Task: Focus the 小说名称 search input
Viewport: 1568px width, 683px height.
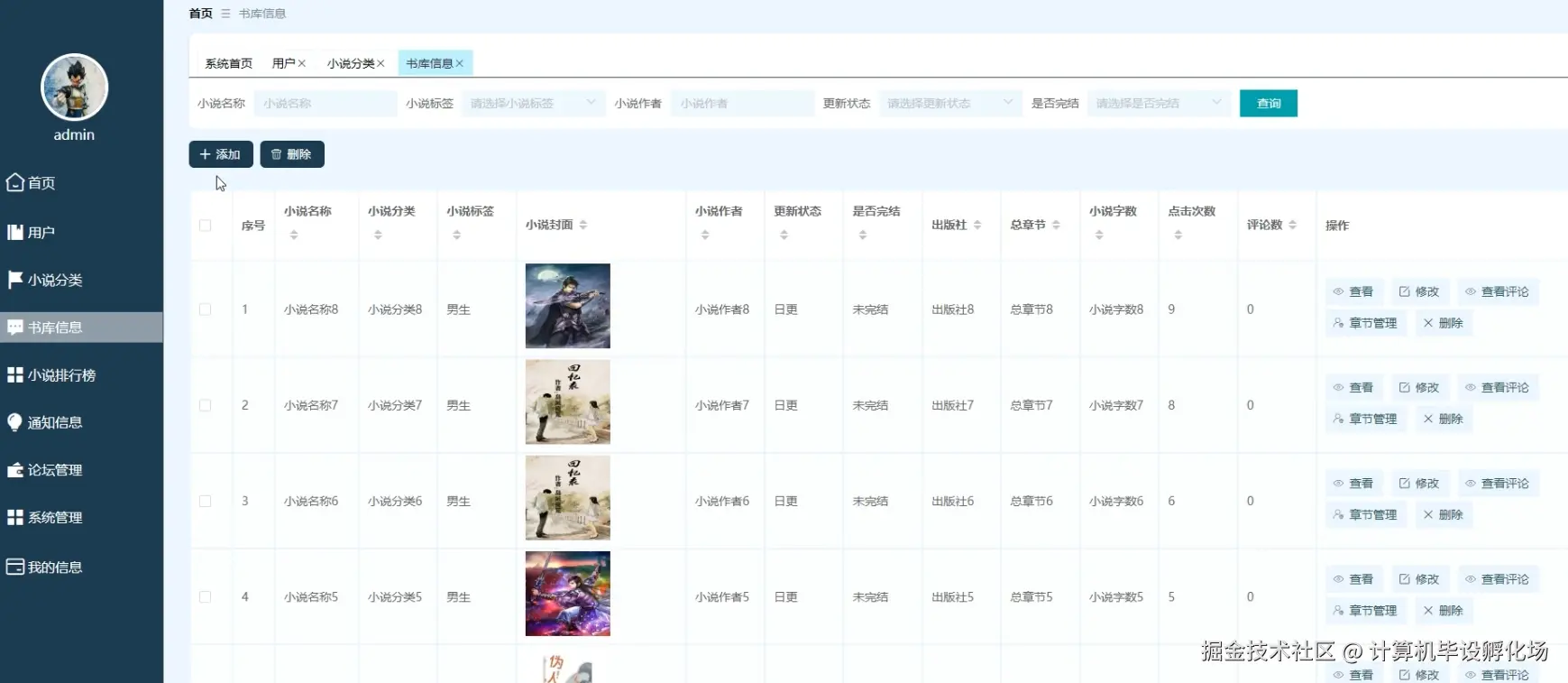Action: click(326, 104)
